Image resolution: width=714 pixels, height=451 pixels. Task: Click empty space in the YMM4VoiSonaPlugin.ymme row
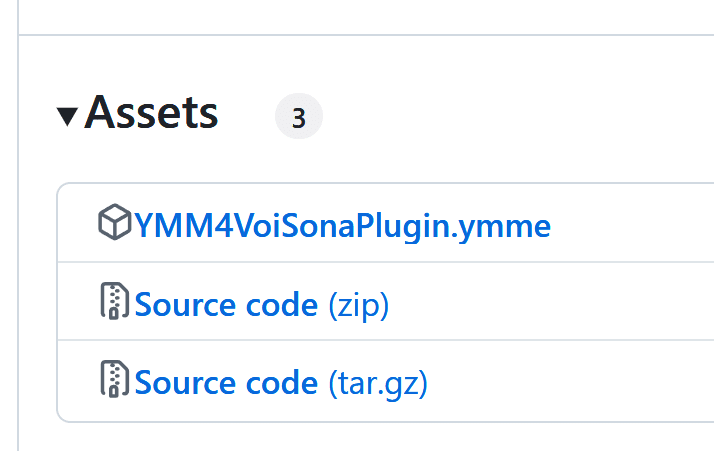tap(630, 225)
